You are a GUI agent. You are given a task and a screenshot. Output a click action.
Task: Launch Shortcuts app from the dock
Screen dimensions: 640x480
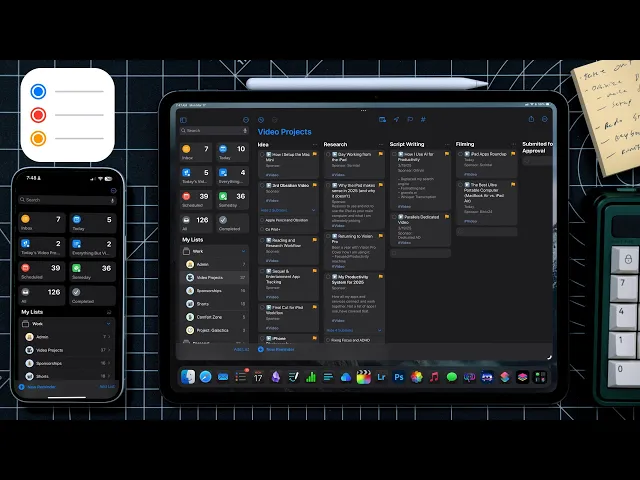click(x=505, y=377)
